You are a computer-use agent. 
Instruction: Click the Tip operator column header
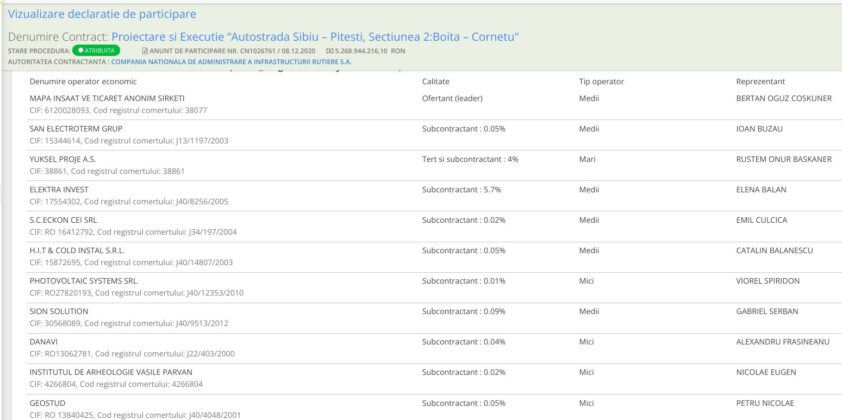click(601, 81)
